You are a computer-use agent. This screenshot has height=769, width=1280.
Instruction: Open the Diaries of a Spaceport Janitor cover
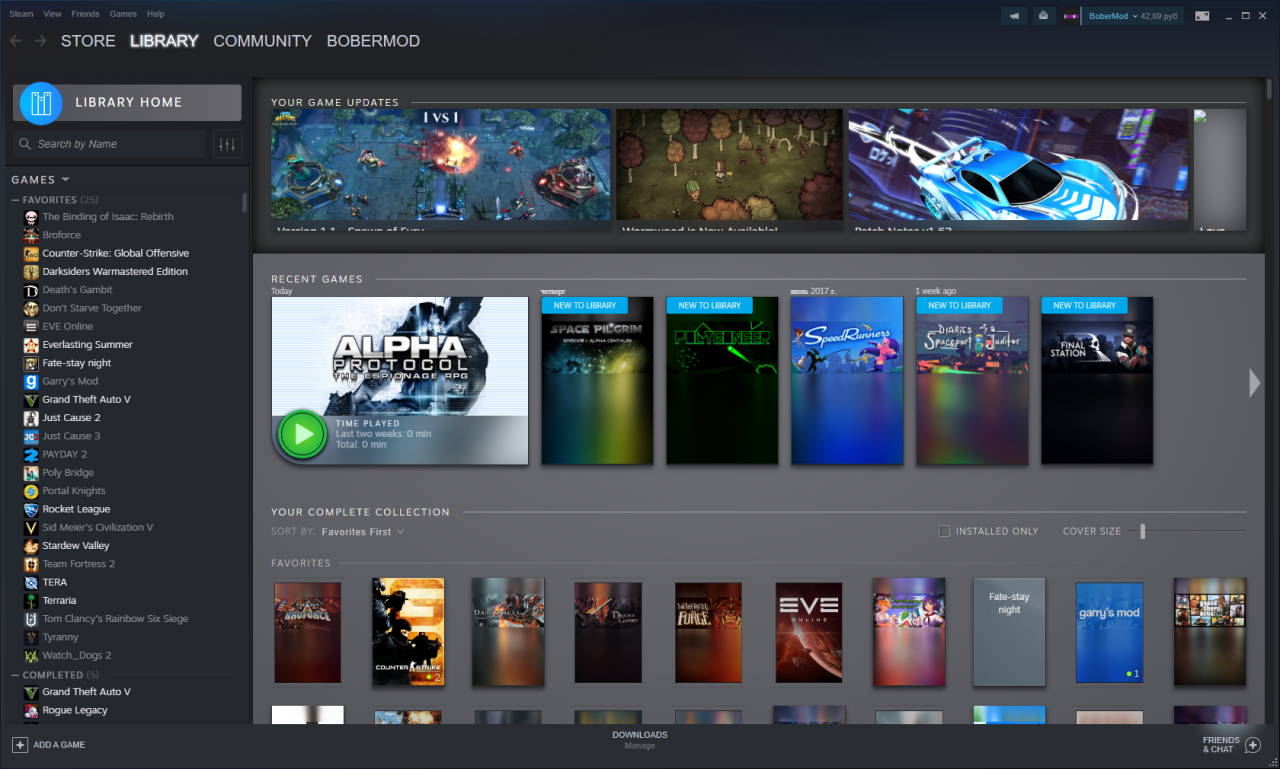[x=972, y=381]
